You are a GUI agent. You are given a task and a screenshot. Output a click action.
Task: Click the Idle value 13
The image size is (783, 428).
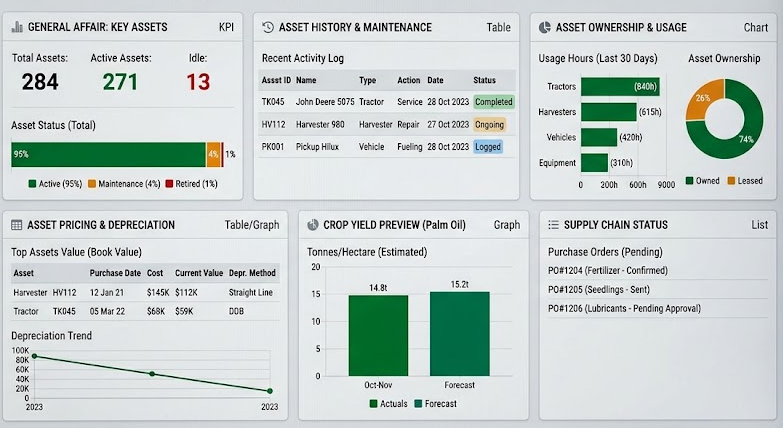[198, 82]
